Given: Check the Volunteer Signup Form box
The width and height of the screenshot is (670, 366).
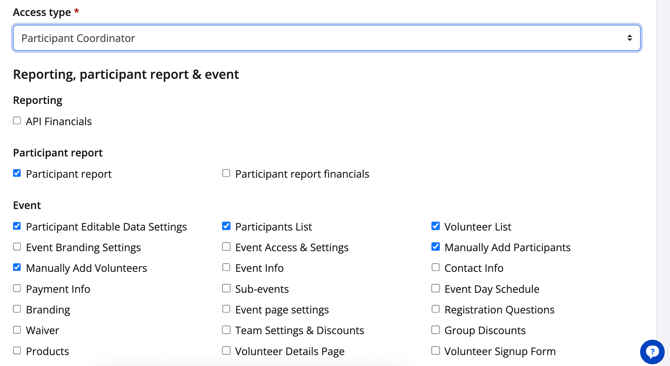Looking at the screenshot, I should pyautogui.click(x=435, y=351).
